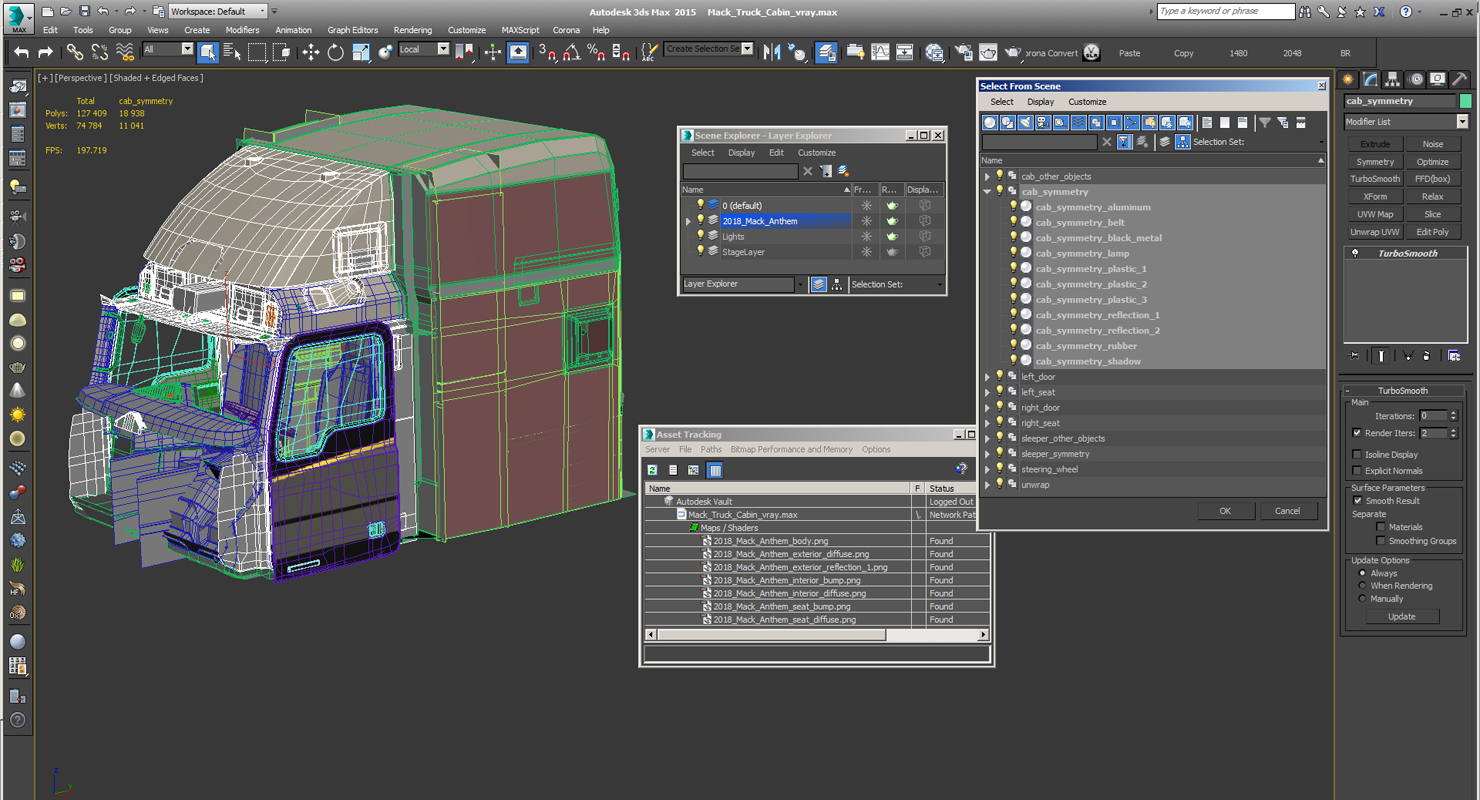
Task: Click the Render Production teapot icon
Action: 1012,52
